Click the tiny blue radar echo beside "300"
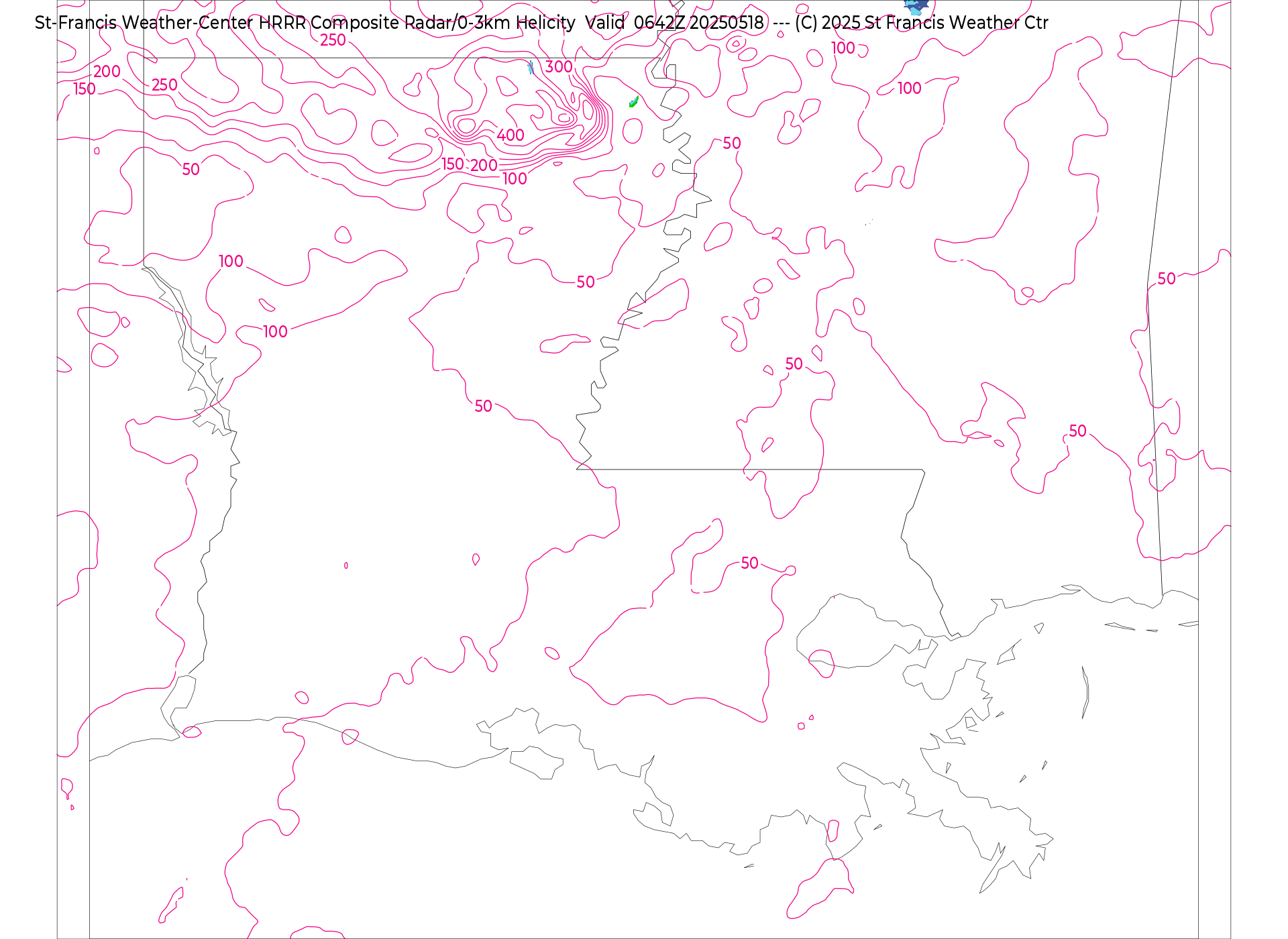This screenshot has height=939, width=1288. [x=531, y=67]
